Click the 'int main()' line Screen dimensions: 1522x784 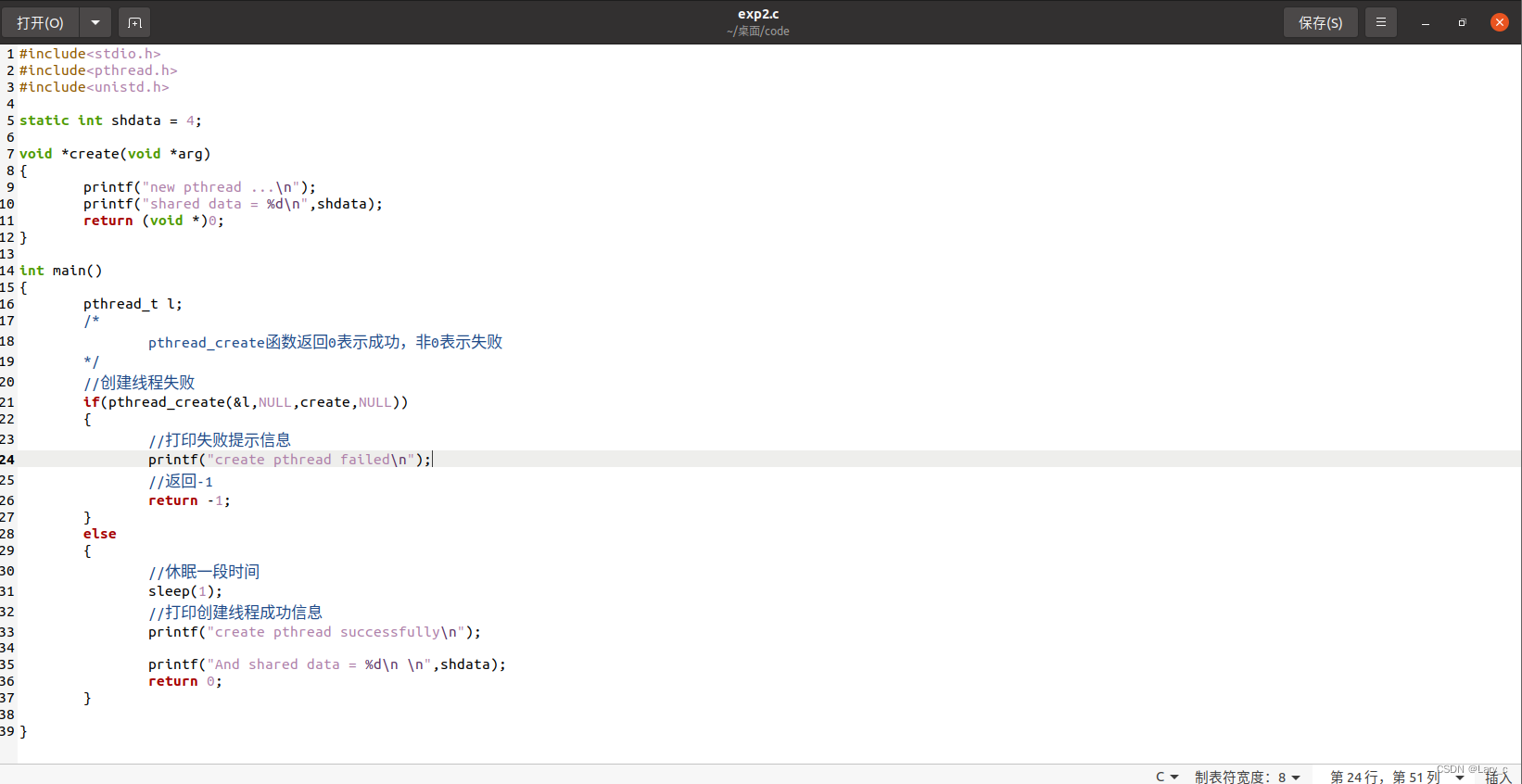click(x=61, y=271)
